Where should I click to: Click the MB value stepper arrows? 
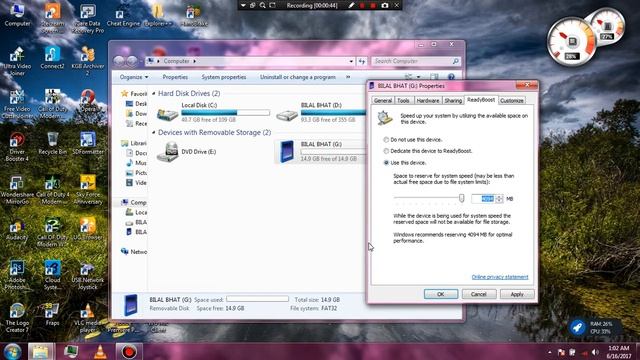tap(499, 199)
